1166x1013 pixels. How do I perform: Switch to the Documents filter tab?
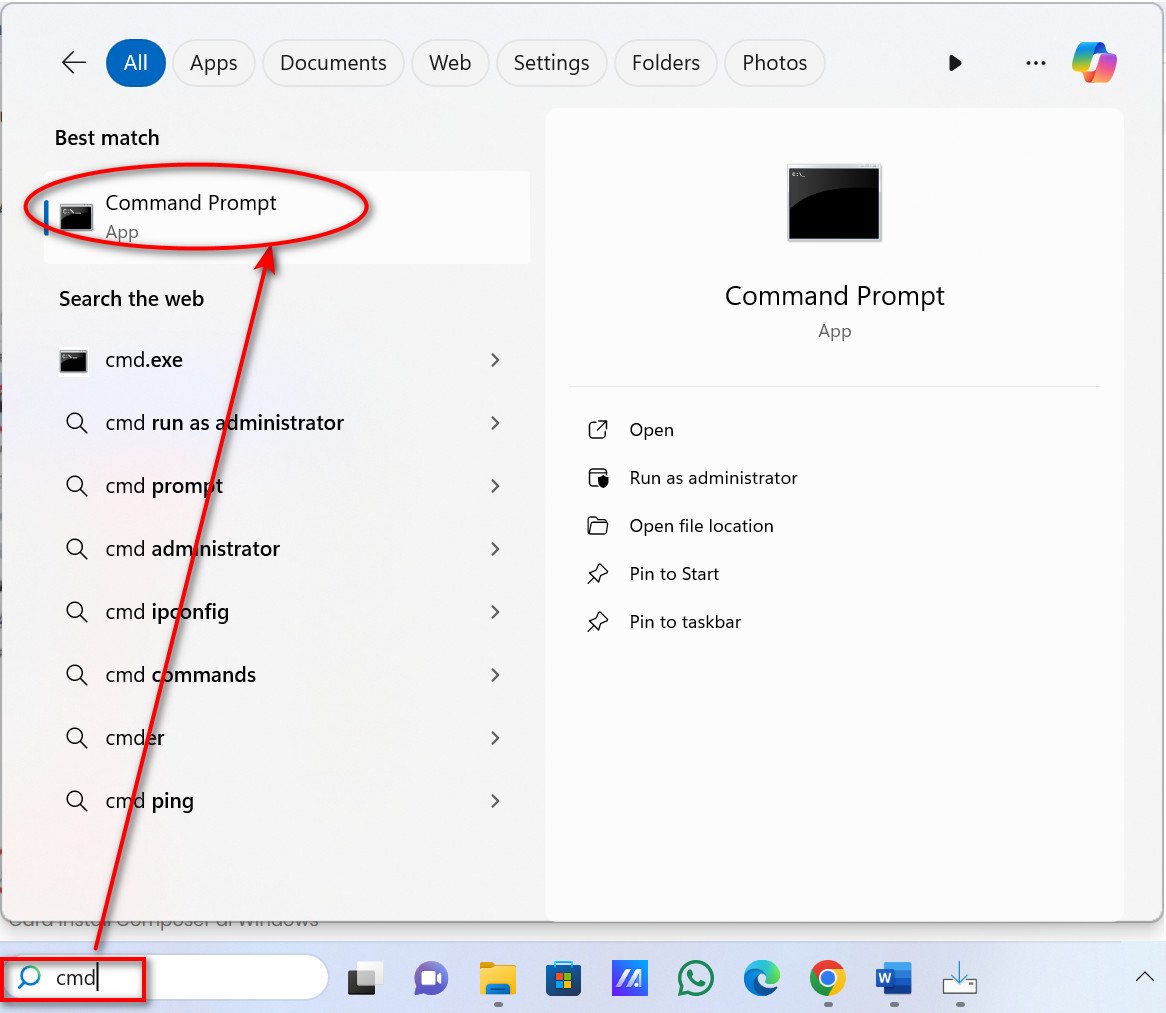pyautogui.click(x=333, y=63)
